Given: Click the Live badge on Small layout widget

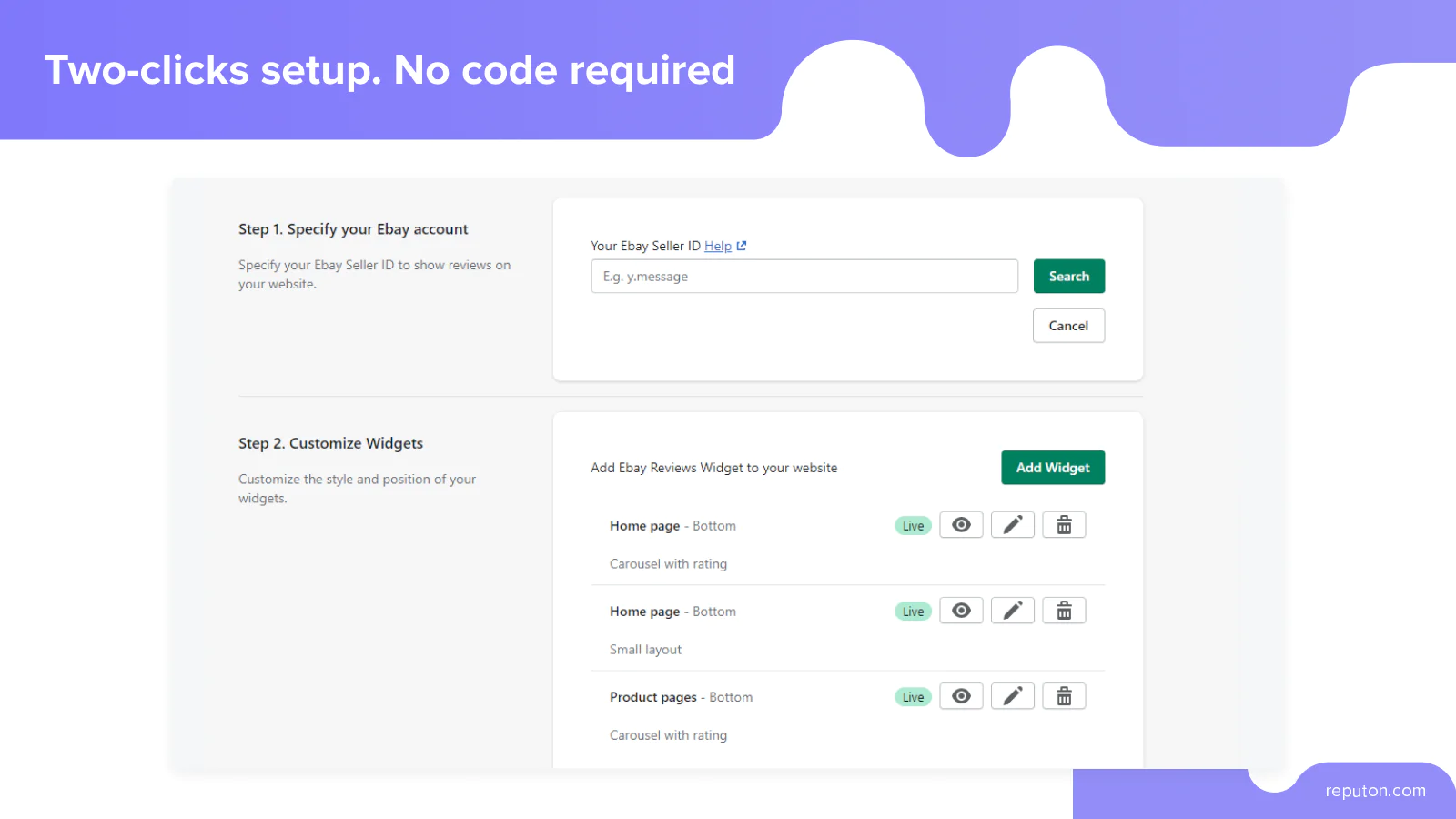Looking at the screenshot, I should coord(913,612).
